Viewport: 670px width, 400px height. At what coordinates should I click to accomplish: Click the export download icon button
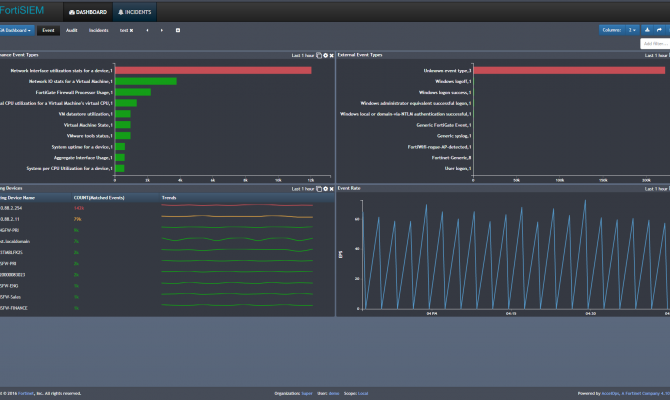pyautogui.click(x=647, y=30)
